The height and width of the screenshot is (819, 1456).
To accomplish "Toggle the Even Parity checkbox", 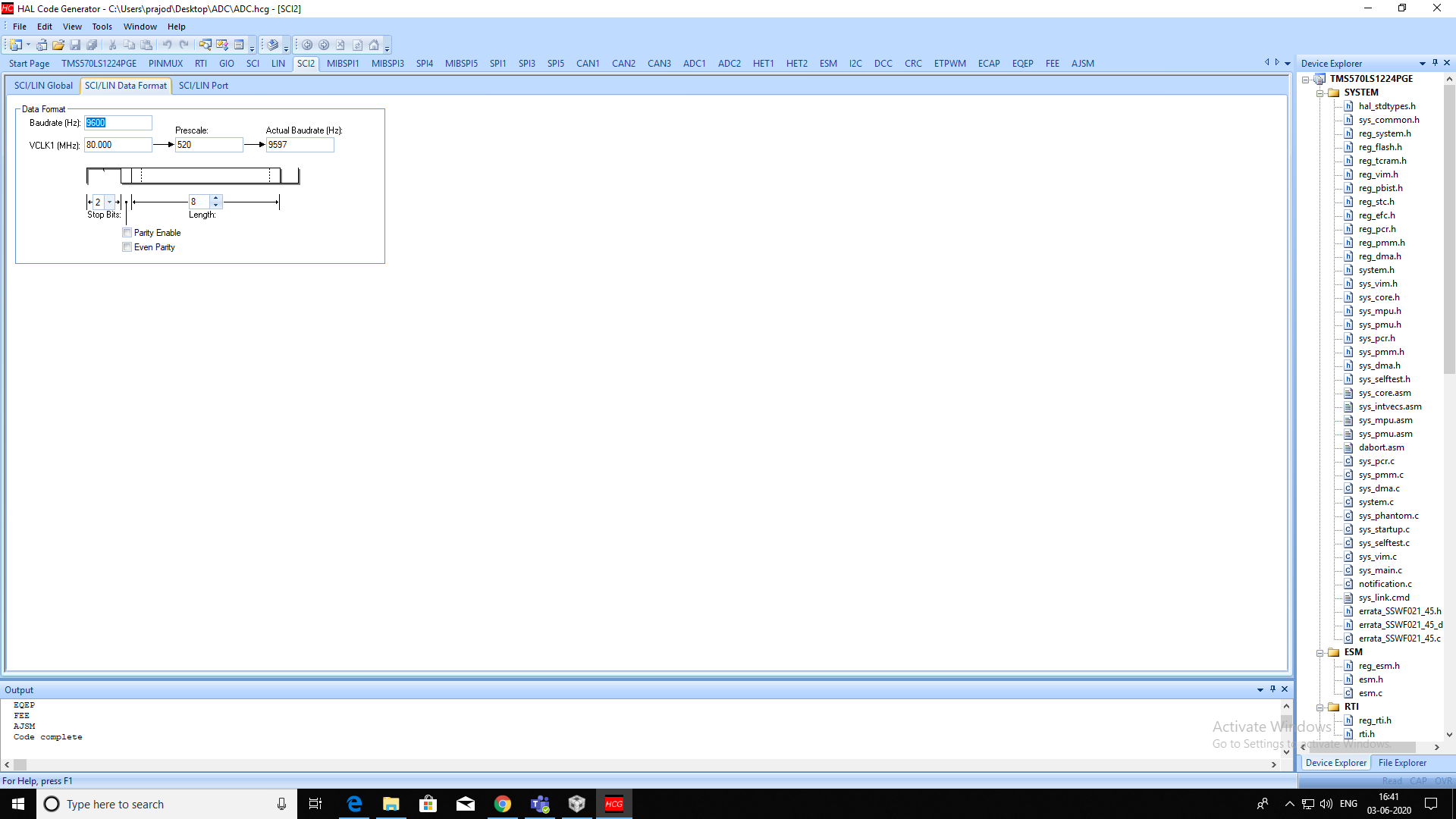I will click(127, 247).
